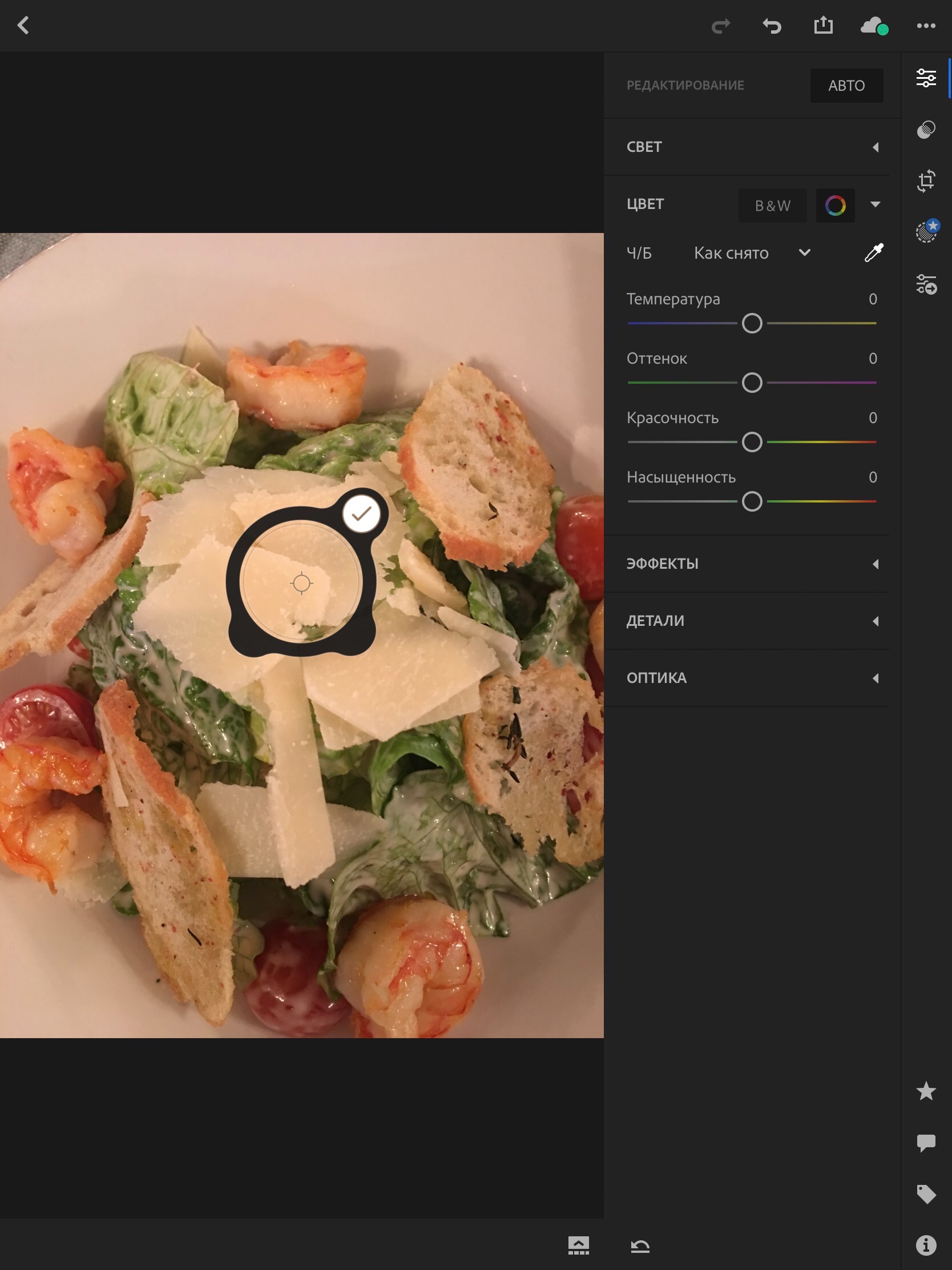Expand the СВЕТ panel arrow
This screenshot has height=1270, width=952.
coord(876,147)
